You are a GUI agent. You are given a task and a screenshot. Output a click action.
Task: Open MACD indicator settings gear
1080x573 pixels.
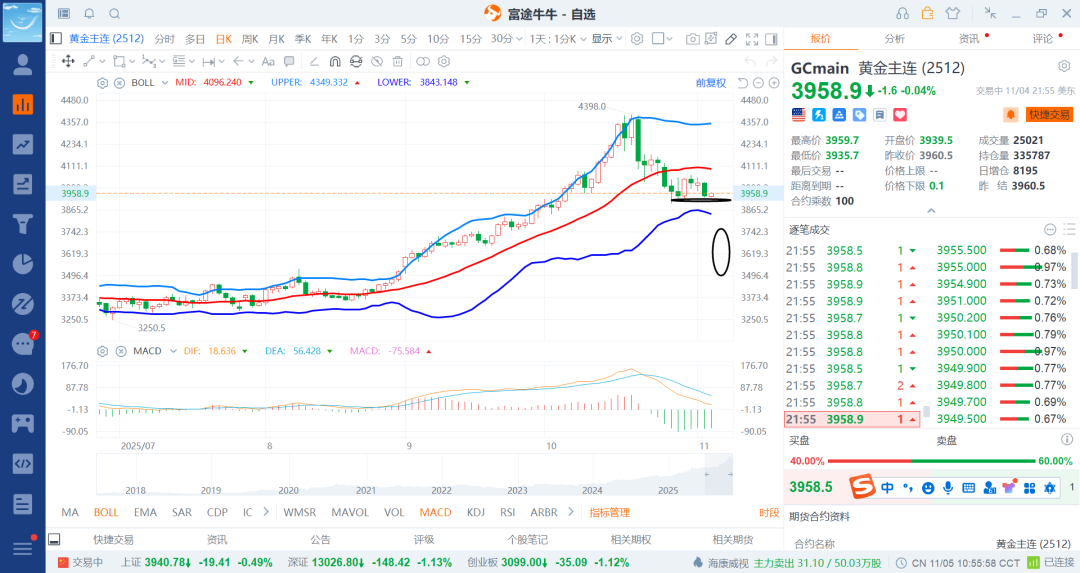point(103,351)
